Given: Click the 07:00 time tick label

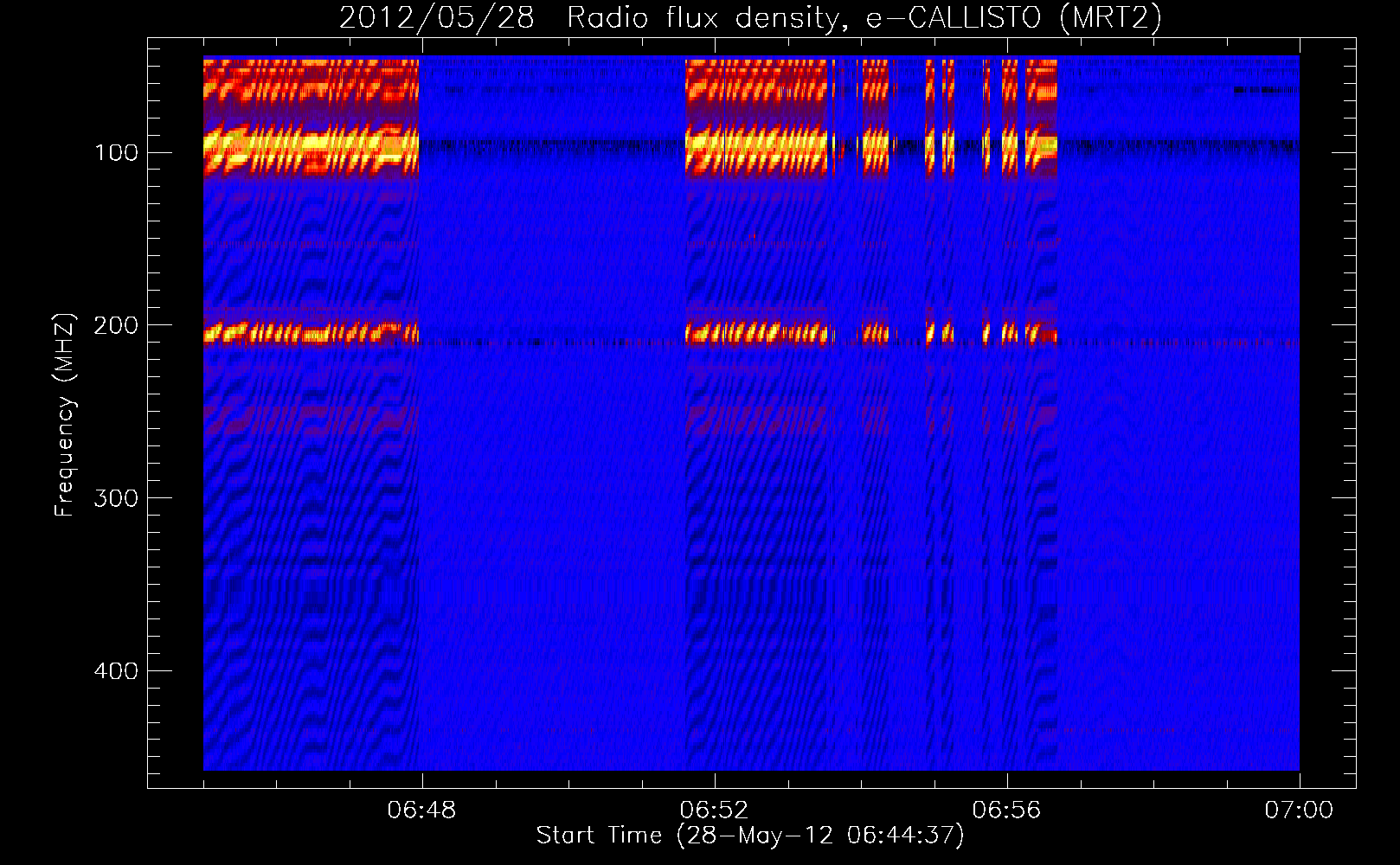Looking at the screenshot, I should pos(1299,811).
